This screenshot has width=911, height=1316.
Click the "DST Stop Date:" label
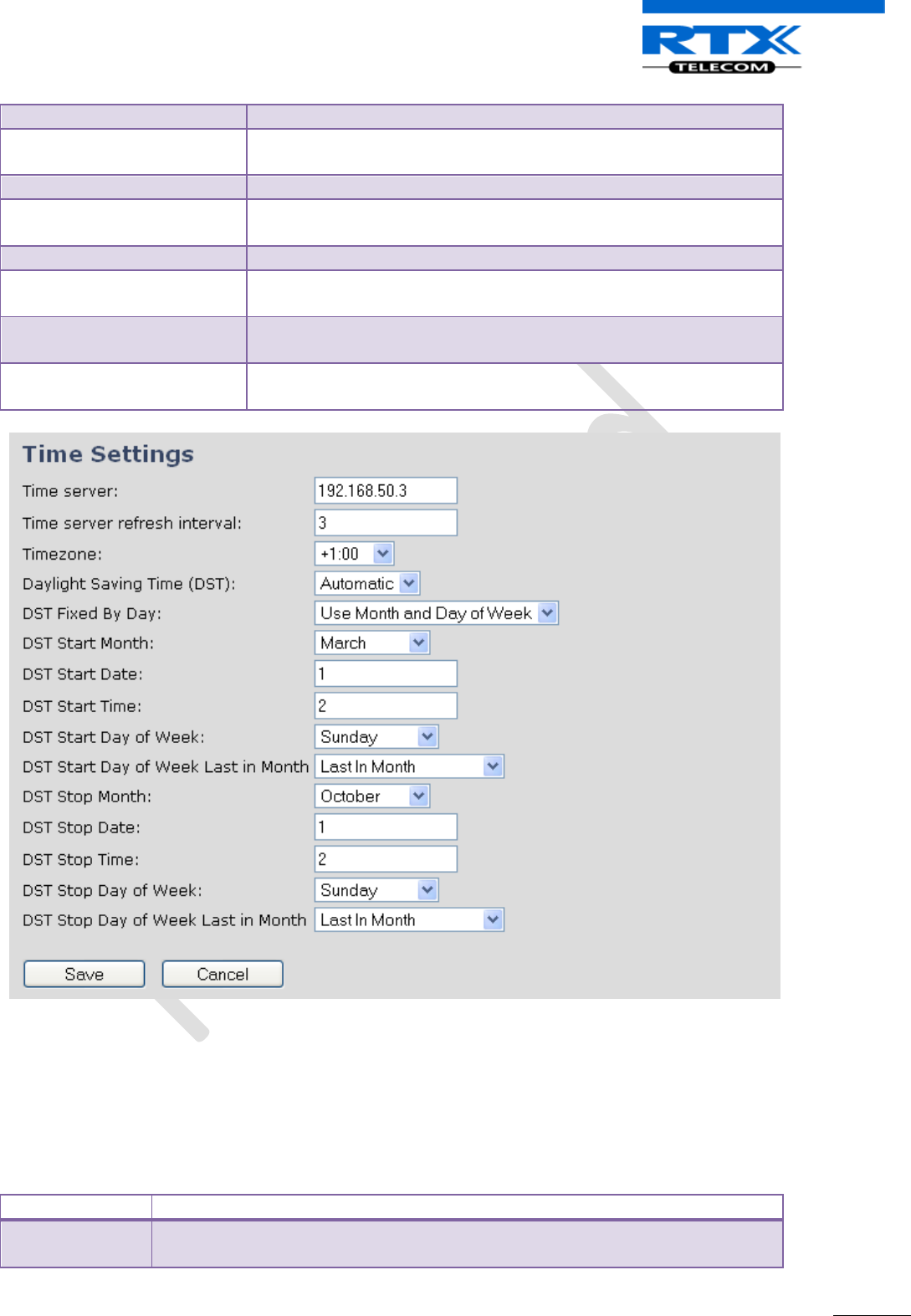click(81, 827)
